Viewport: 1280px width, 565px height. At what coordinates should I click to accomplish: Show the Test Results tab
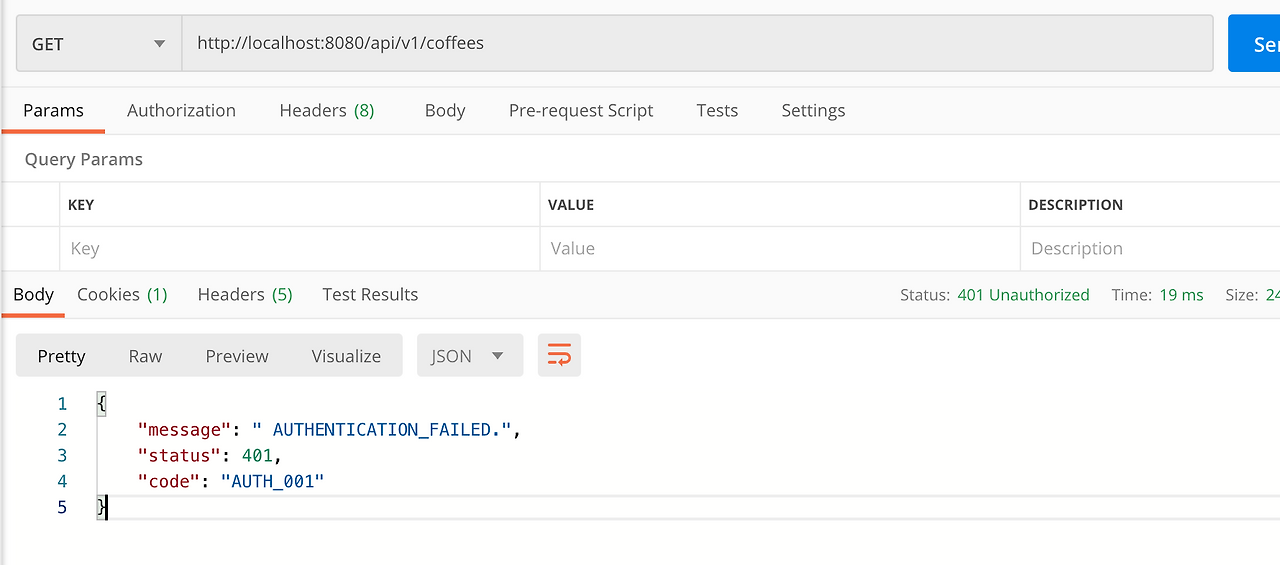[x=370, y=294]
